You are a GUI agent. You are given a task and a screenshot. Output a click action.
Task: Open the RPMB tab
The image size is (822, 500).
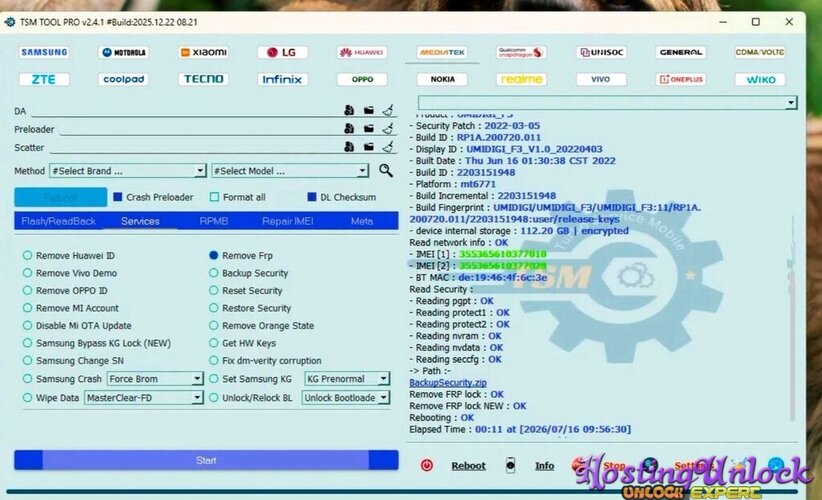(213, 221)
